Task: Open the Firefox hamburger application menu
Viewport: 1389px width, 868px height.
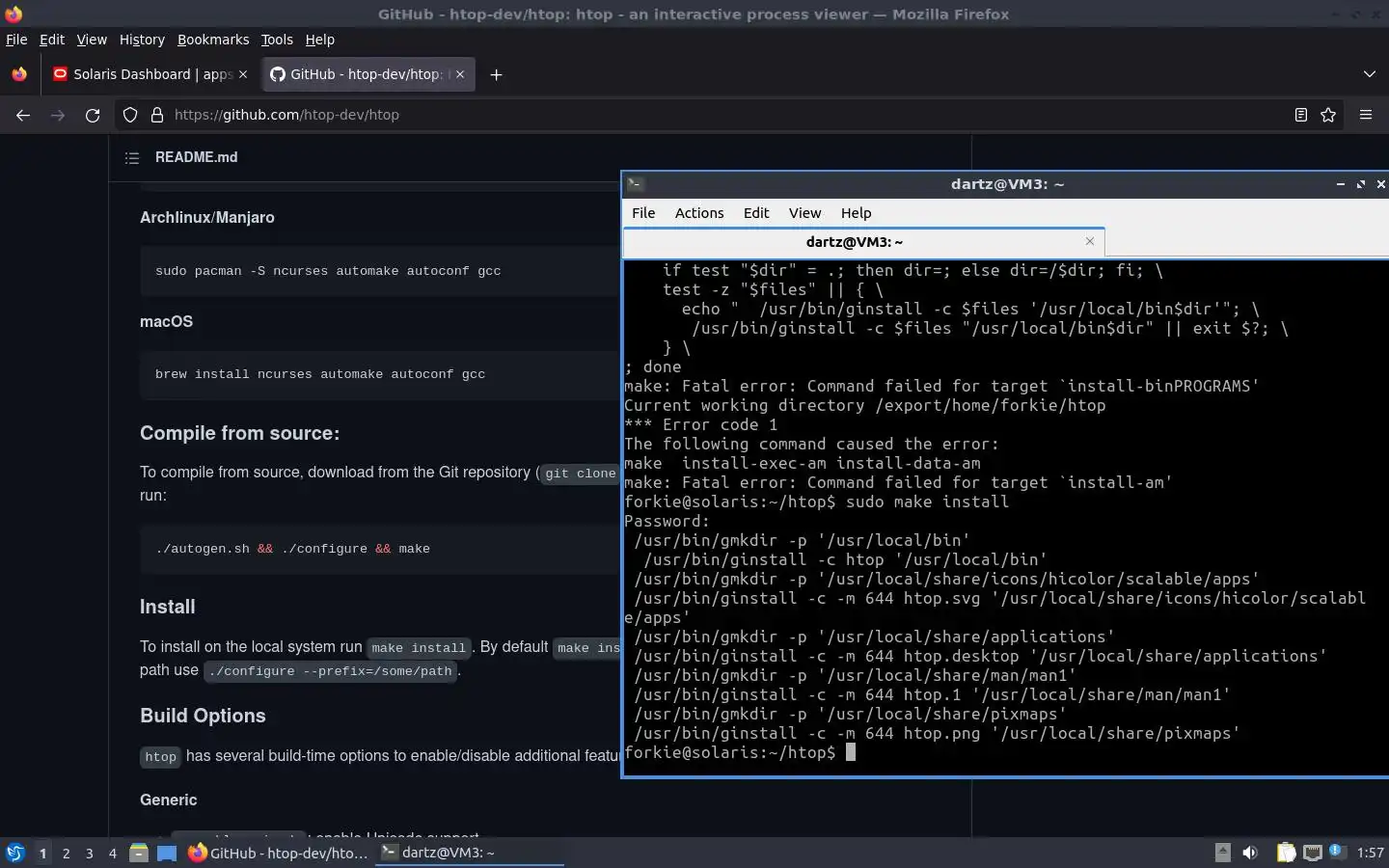Action: coord(1366,115)
